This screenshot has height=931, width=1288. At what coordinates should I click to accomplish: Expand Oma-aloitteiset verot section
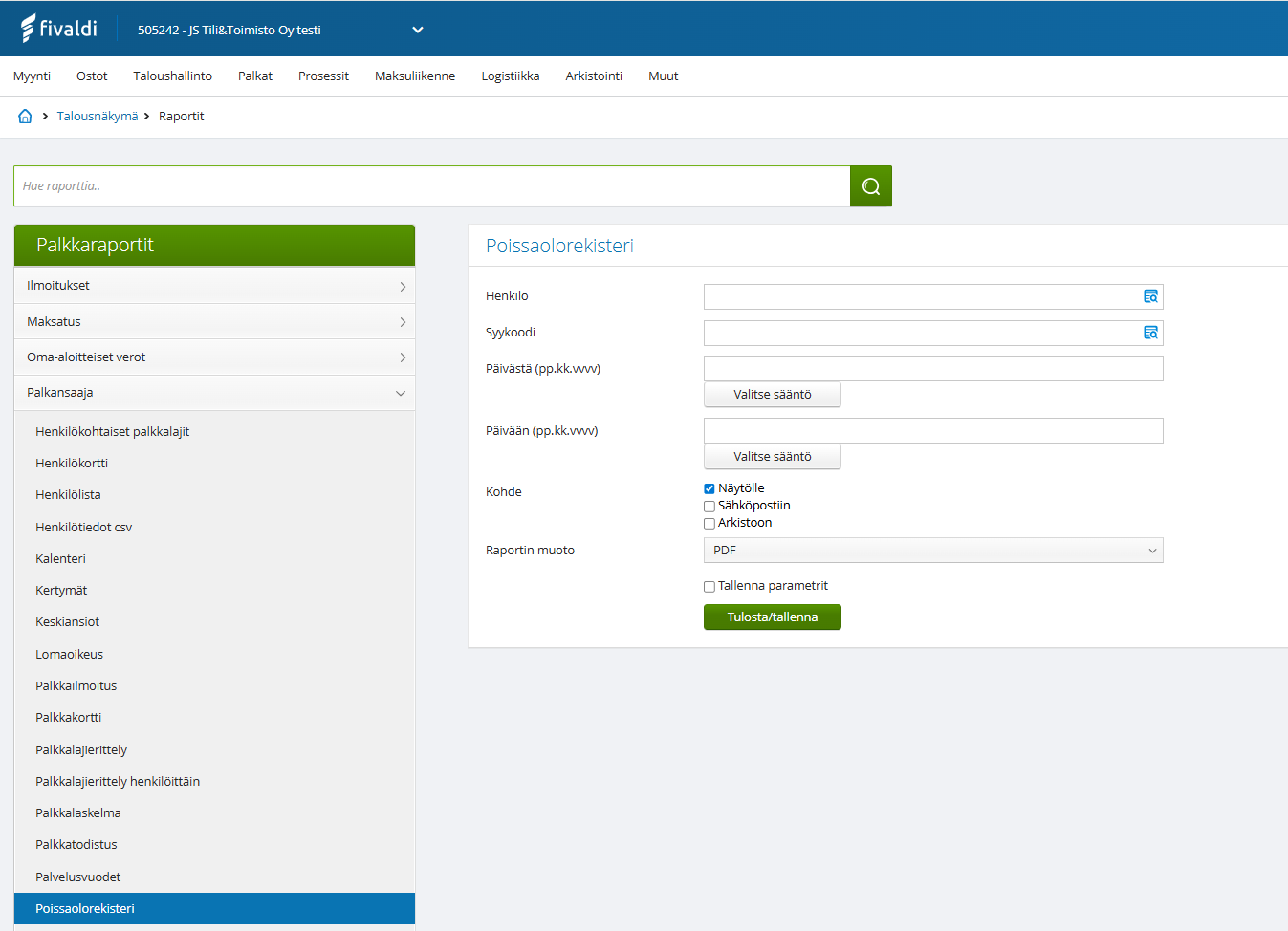(x=214, y=357)
